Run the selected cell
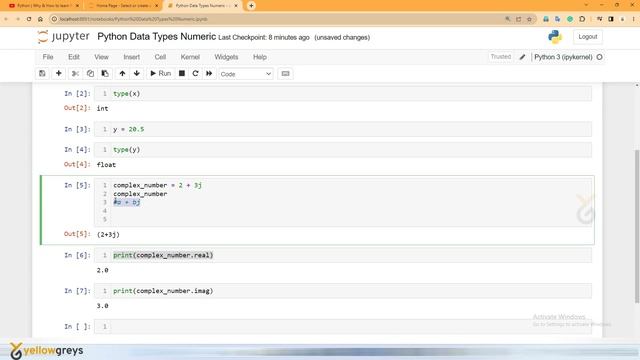 click(x=160, y=73)
